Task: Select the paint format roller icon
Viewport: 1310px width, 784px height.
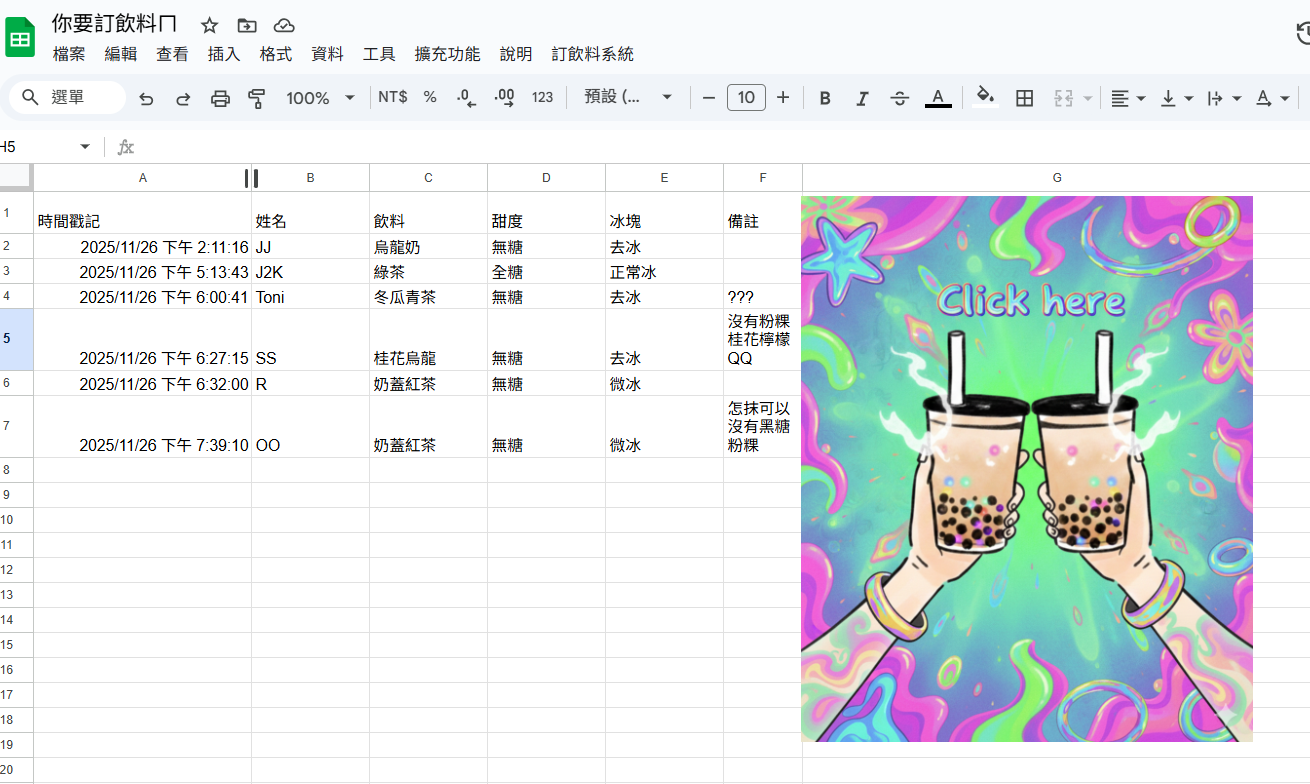Action: coord(257,98)
